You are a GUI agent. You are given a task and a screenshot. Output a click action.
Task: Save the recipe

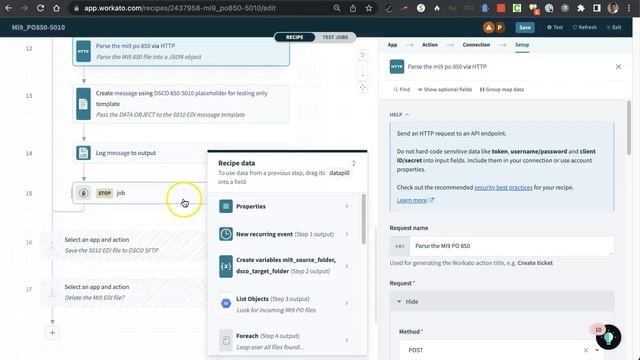(x=525, y=27)
